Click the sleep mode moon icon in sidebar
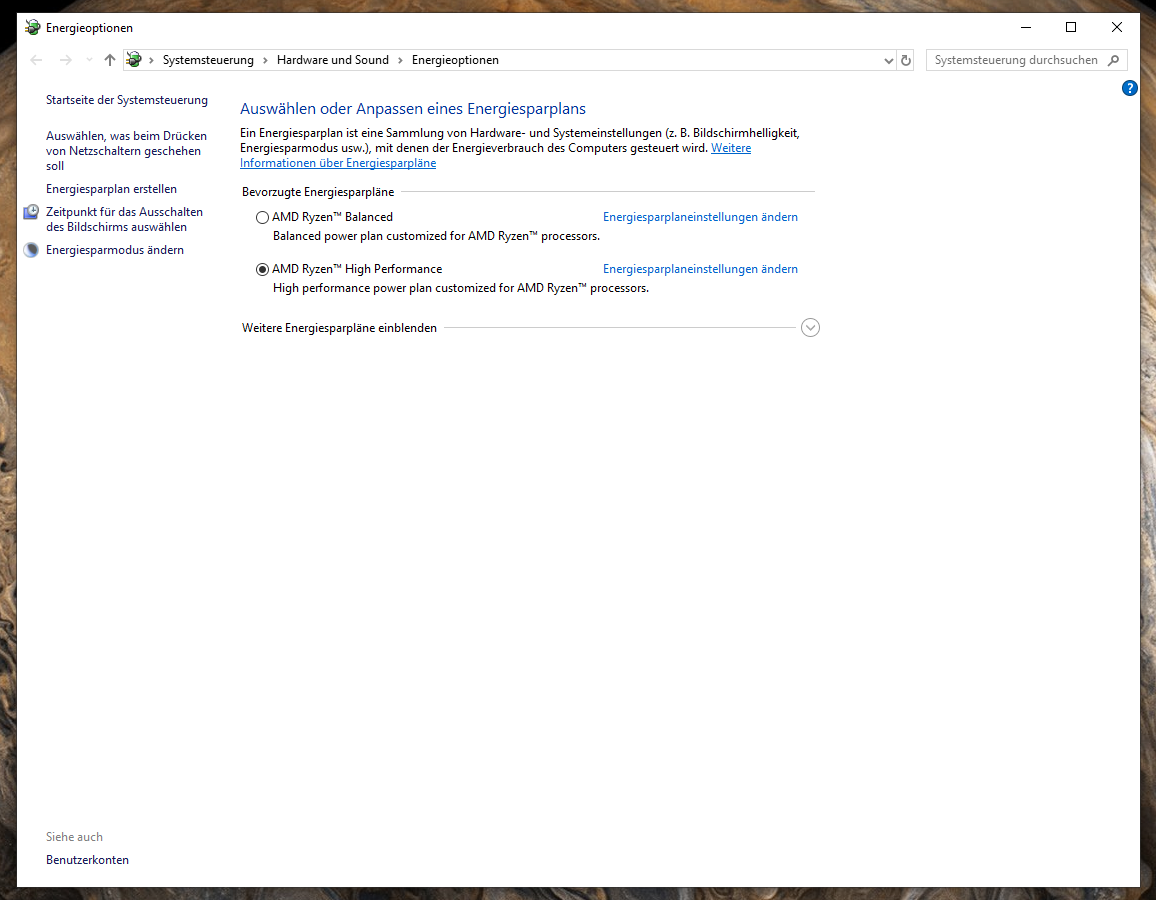This screenshot has width=1156, height=900. 31,250
